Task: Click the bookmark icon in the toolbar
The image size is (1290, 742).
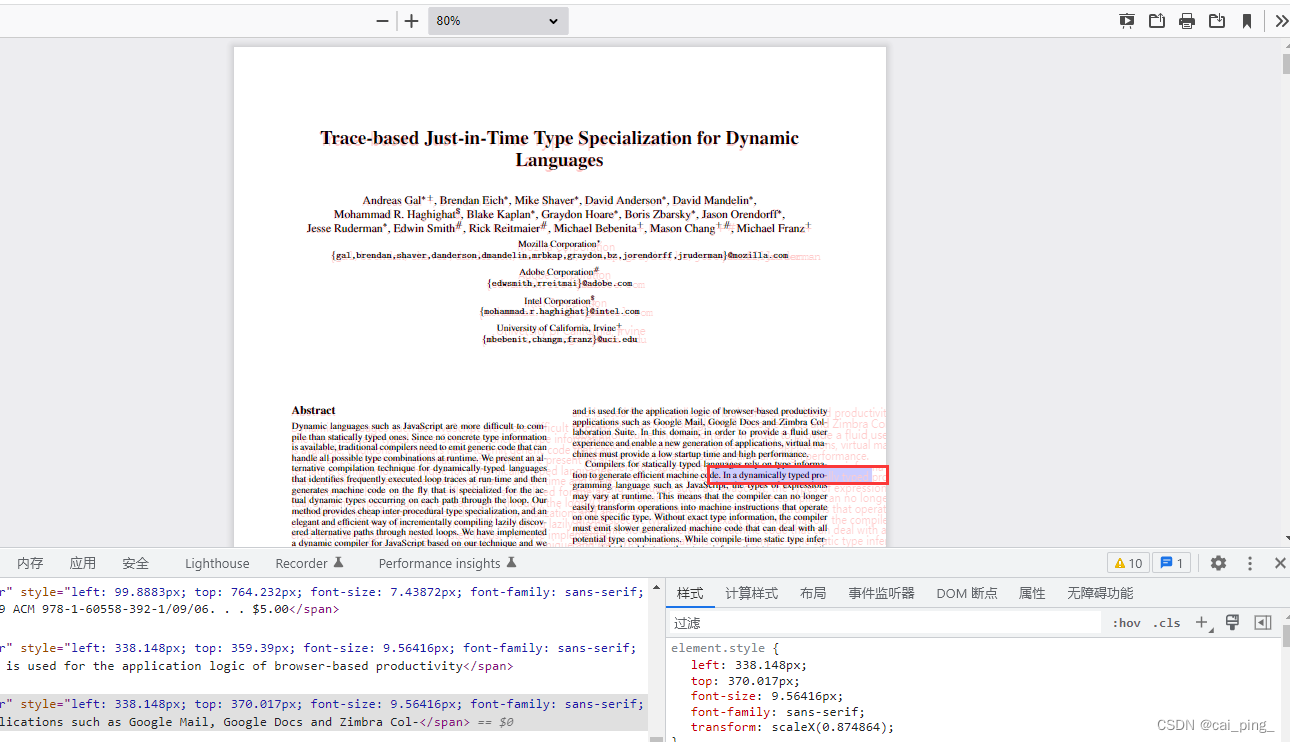Action: pos(1247,20)
